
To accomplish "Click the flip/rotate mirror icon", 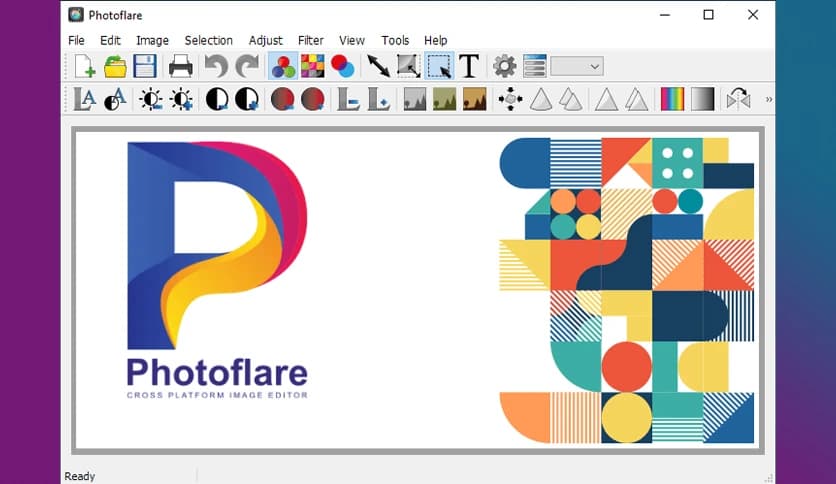I will click(x=738, y=99).
